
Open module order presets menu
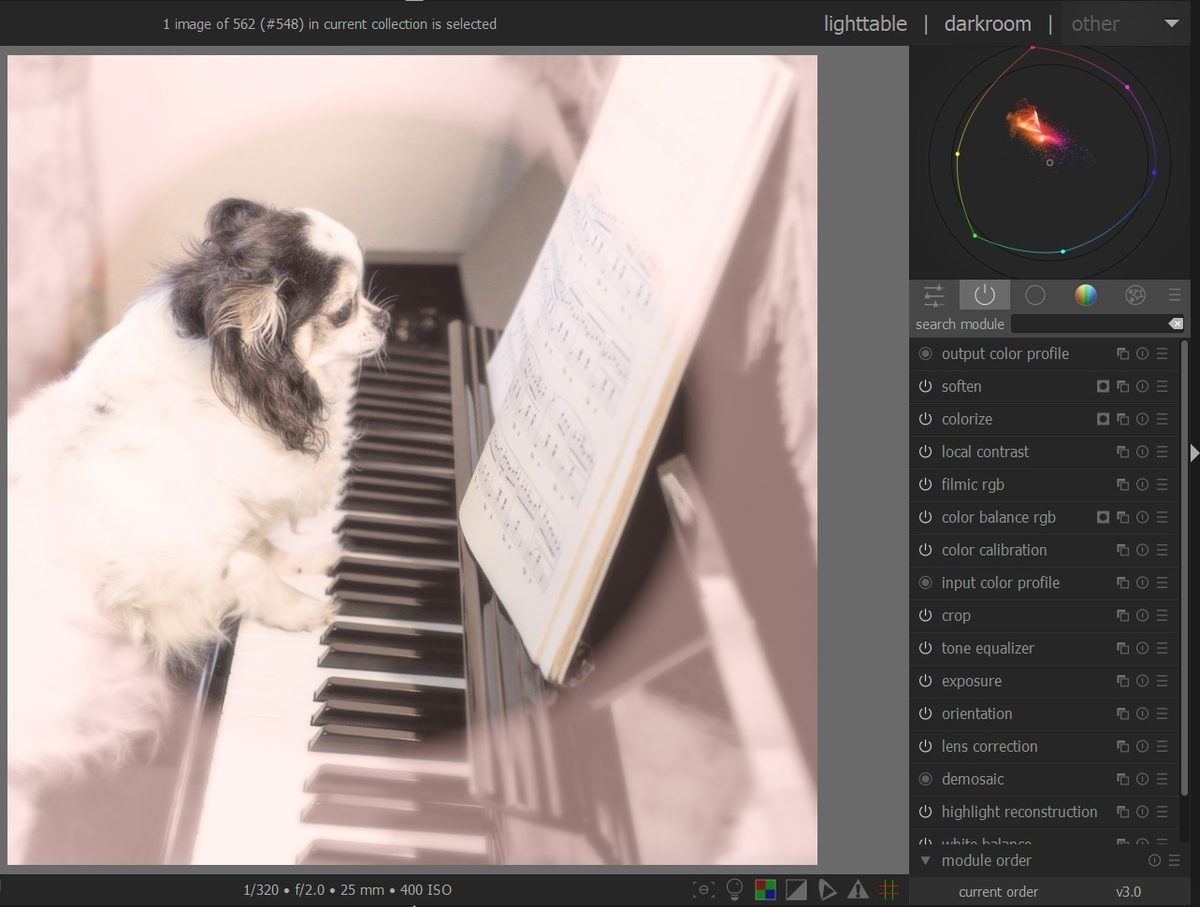coord(1174,860)
